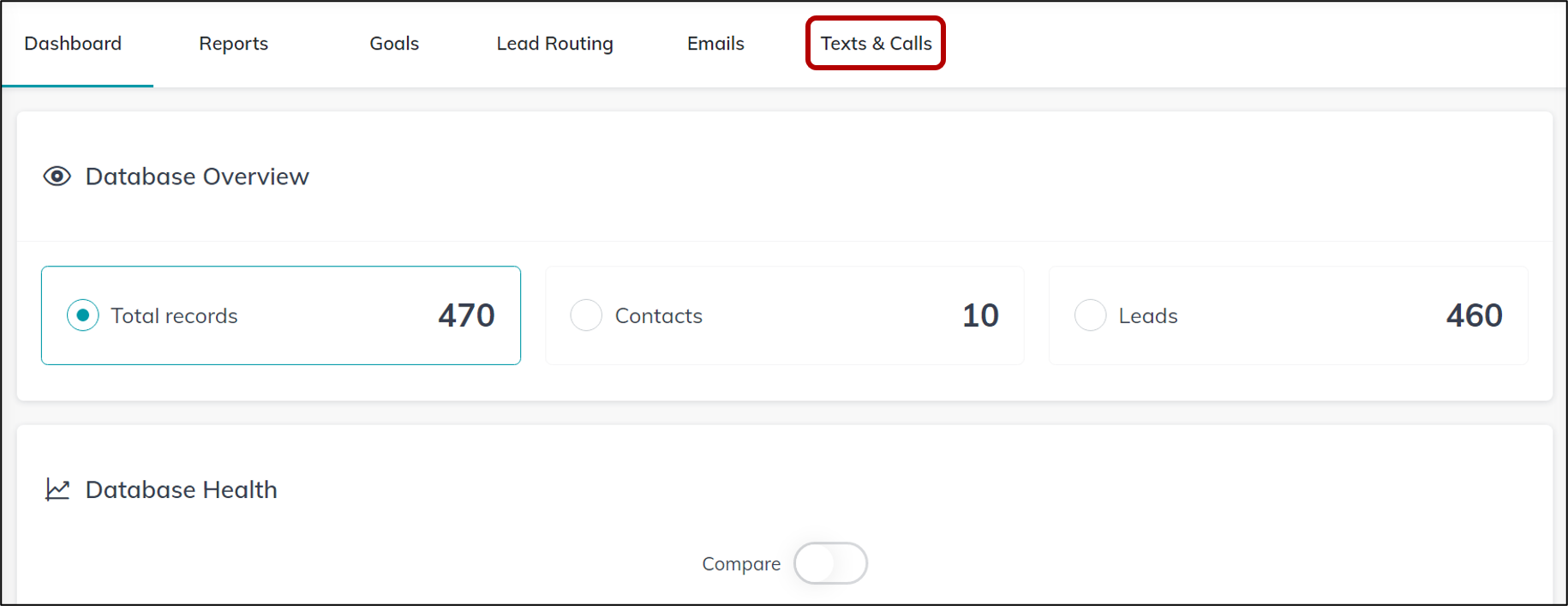
Task: Click the Total records label text
Action: [174, 315]
